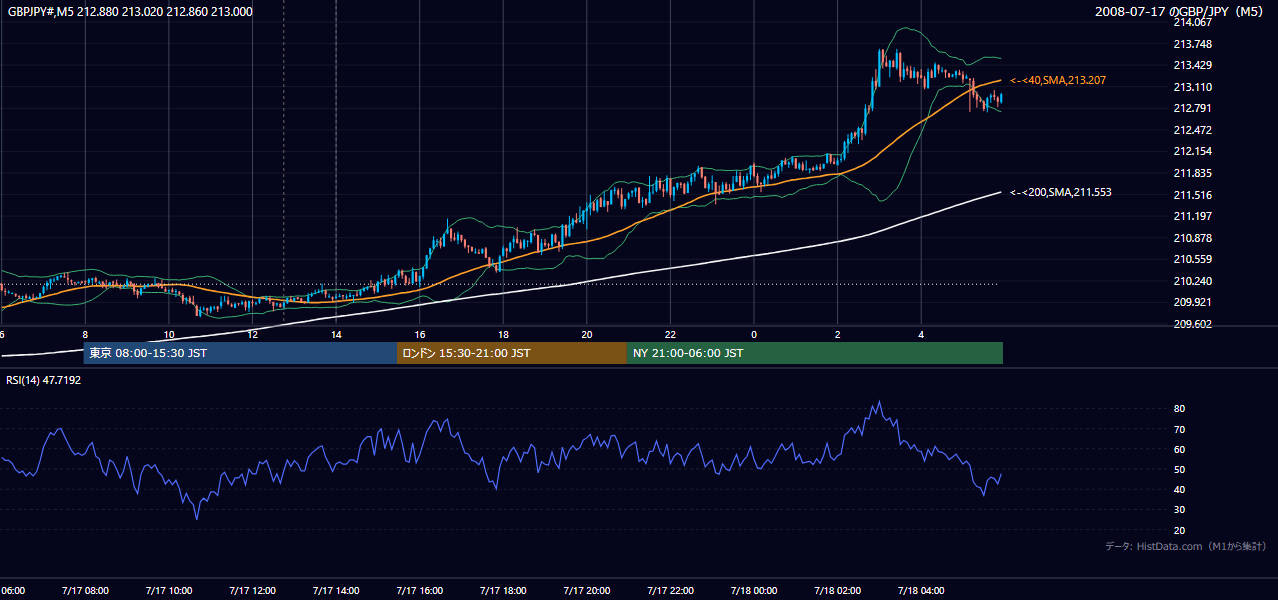The height and width of the screenshot is (600, 1278).
Task: Click price level 213.110 on the axis
Action: coord(1191,87)
